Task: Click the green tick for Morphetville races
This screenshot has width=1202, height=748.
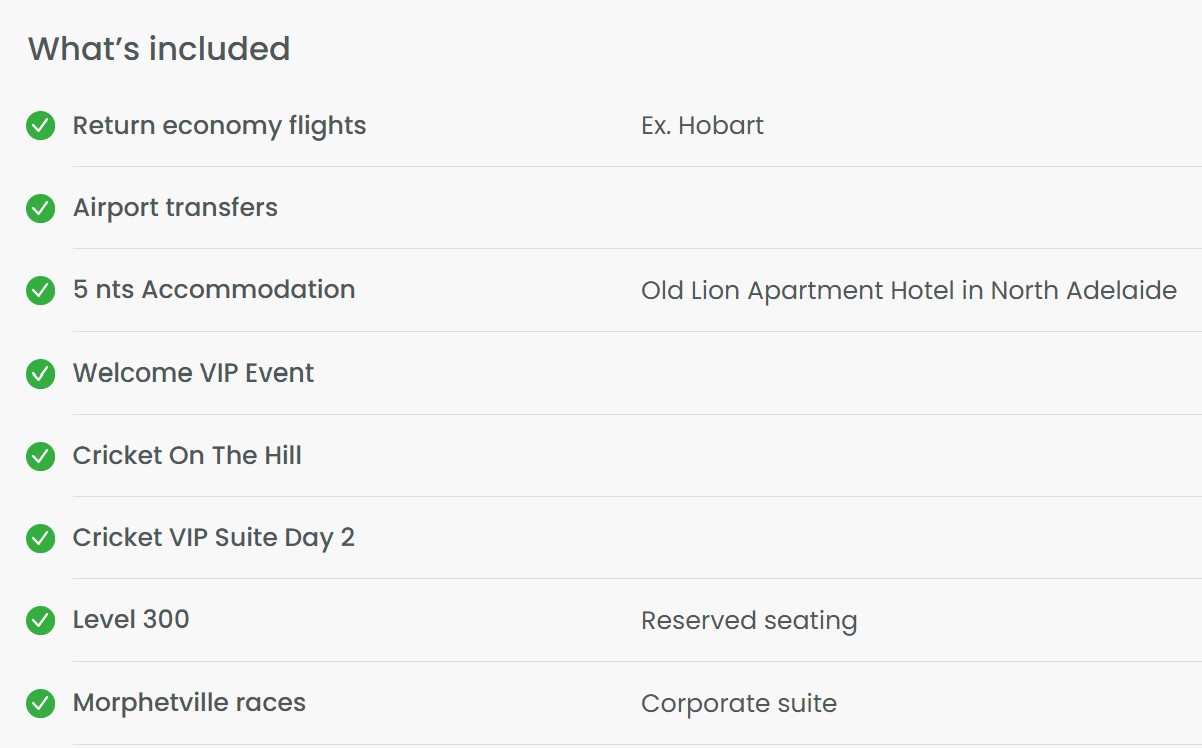Action: [40, 703]
